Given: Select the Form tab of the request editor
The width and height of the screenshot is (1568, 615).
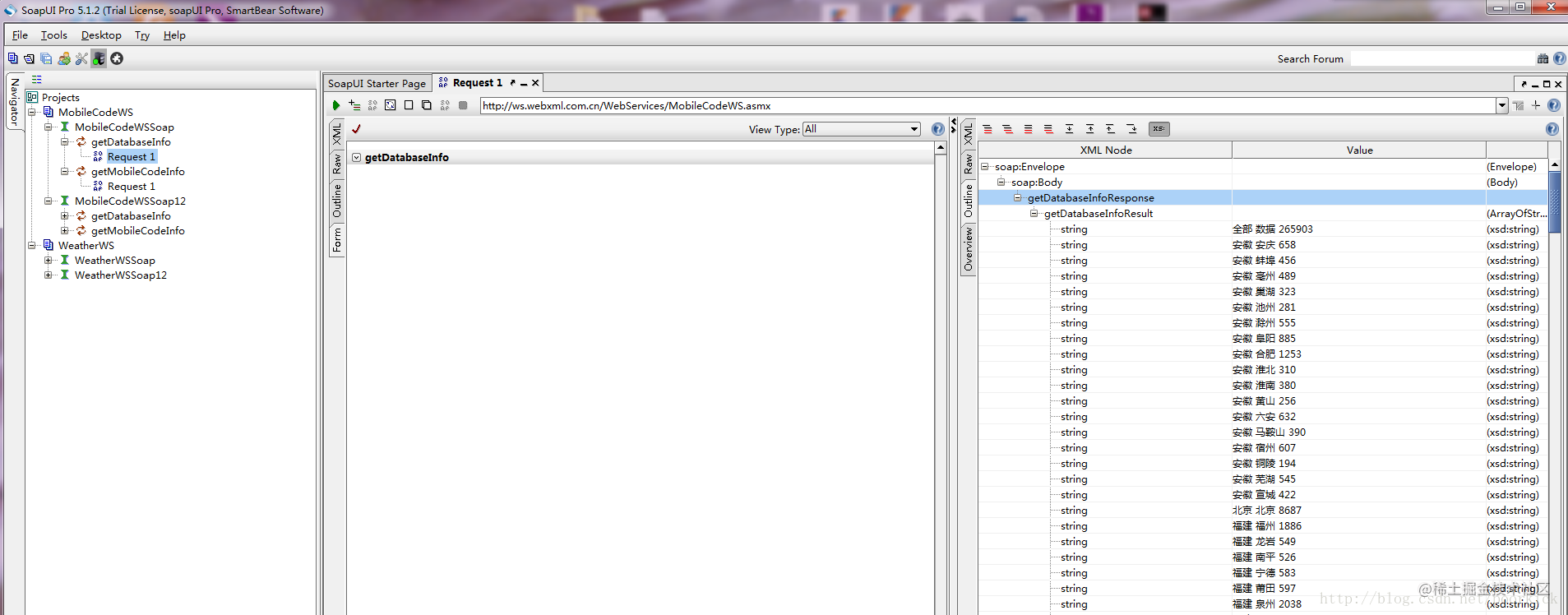Looking at the screenshot, I should tap(337, 240).
